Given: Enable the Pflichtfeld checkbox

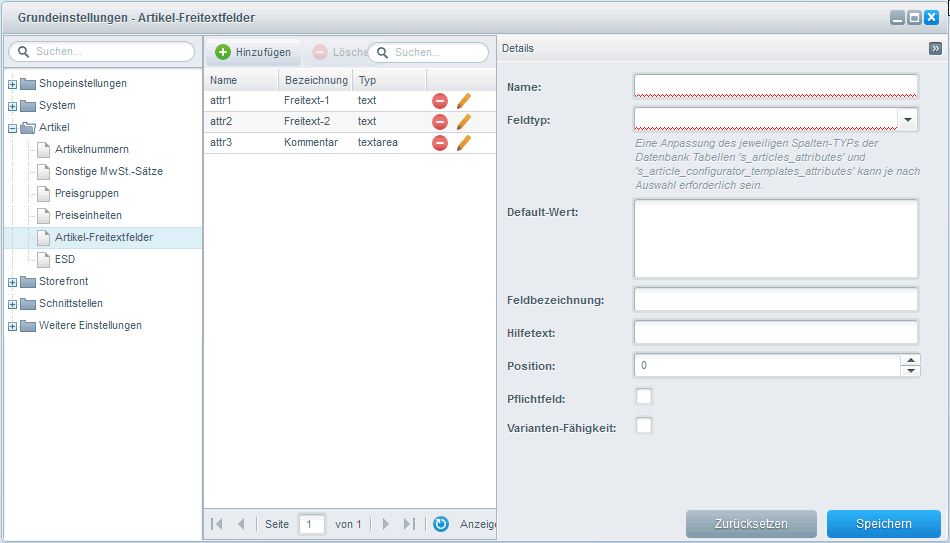Looking at the screenshot, I should click(644, 397).
